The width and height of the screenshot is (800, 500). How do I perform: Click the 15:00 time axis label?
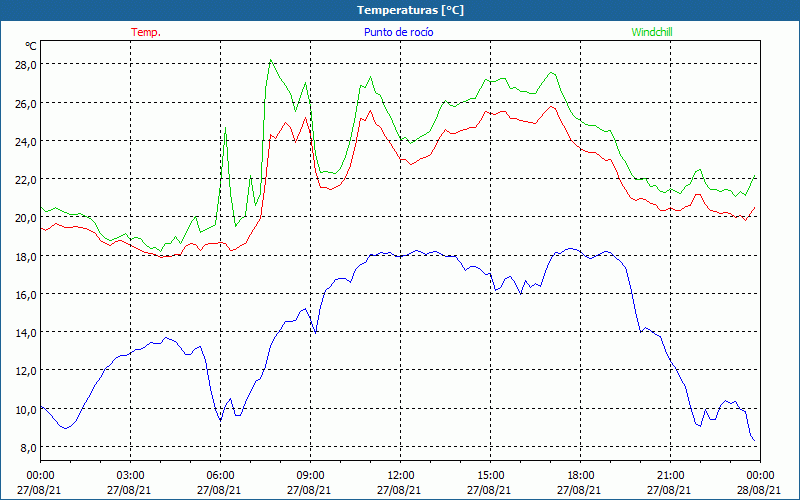coord(490,476)
